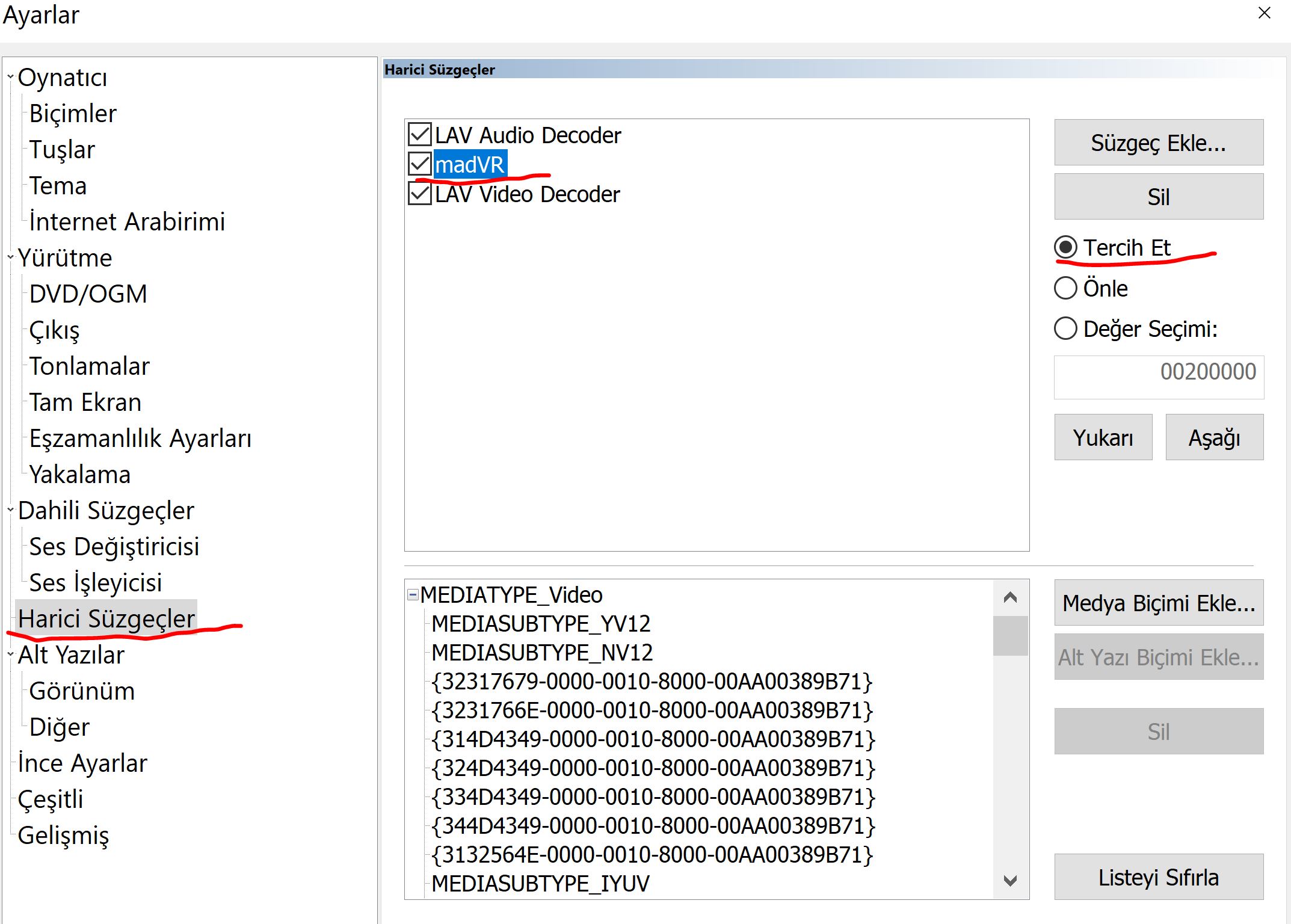Collapse the MEDIATYPE_Video node
This screenshot has width=1291, height=924.
click(413, 594)
